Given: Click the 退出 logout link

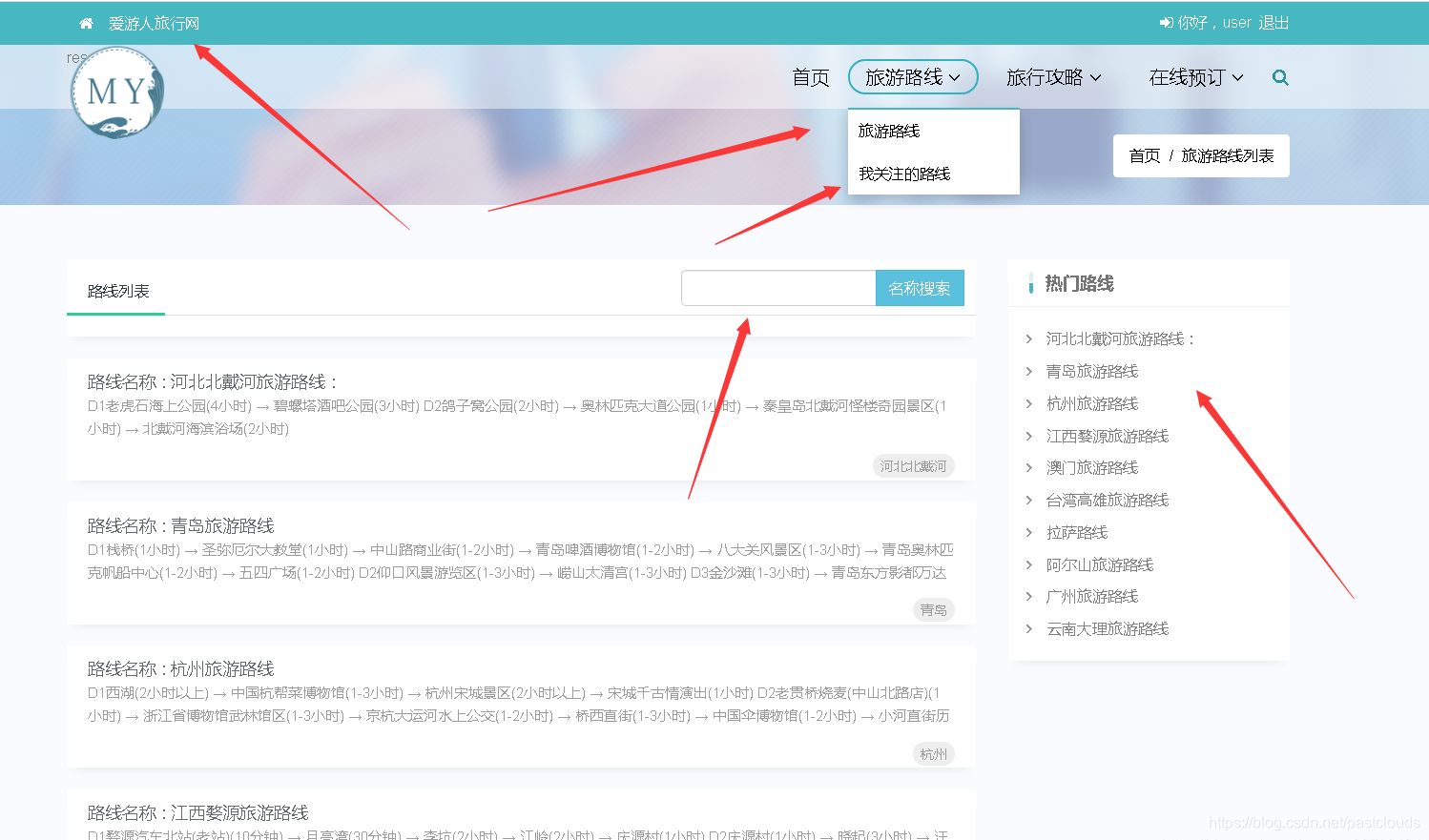Looking at the screenshot, I should click(x=1274, y=23).
